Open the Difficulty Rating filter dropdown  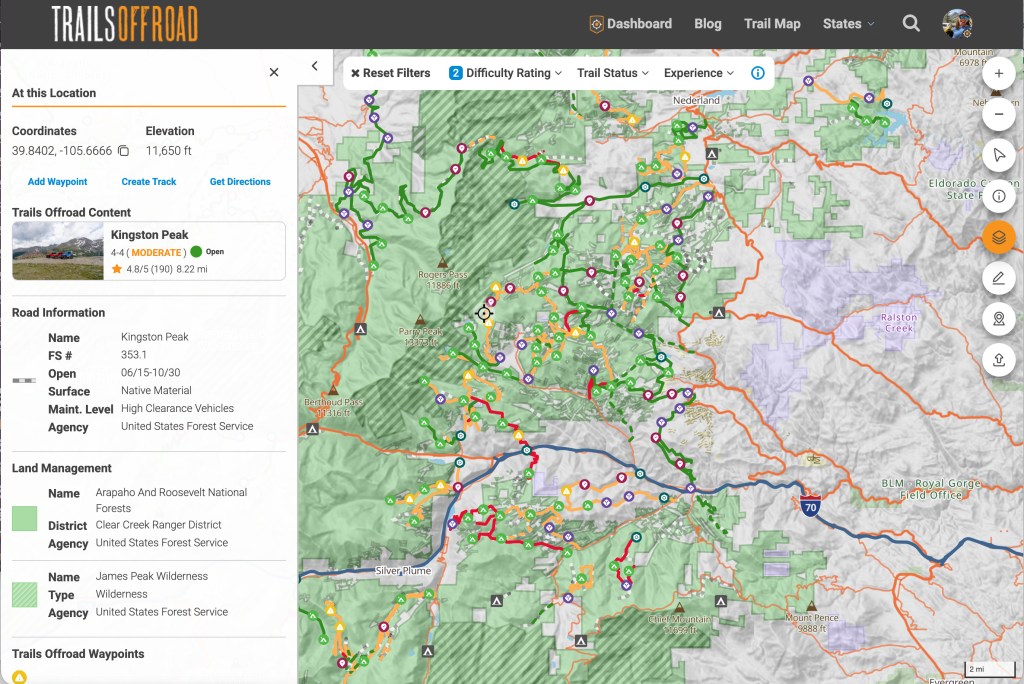pyautogui.click(x=505, y=73)
